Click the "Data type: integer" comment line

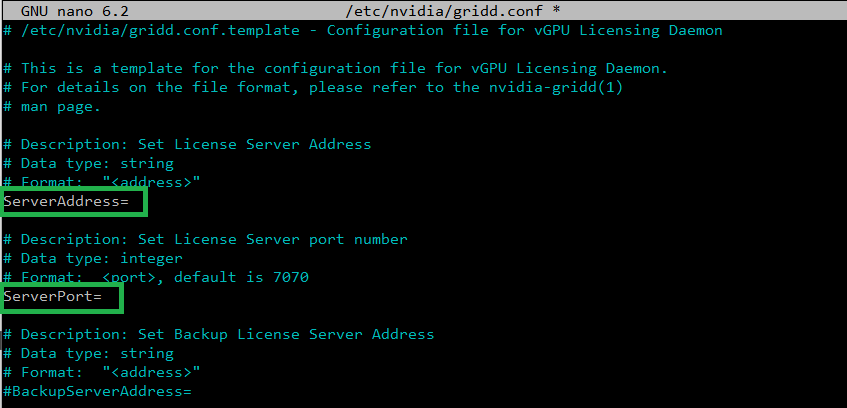(93, 258)
